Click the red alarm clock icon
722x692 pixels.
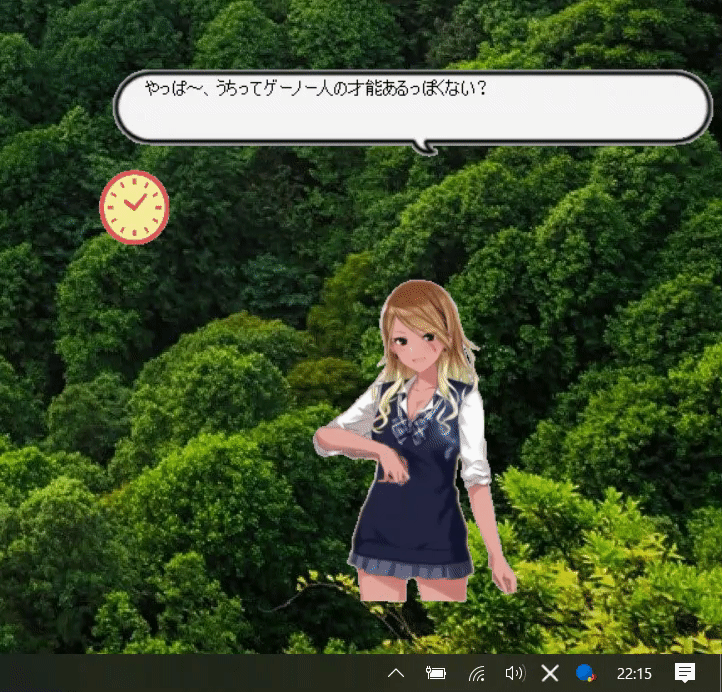(x=134, y=207)
